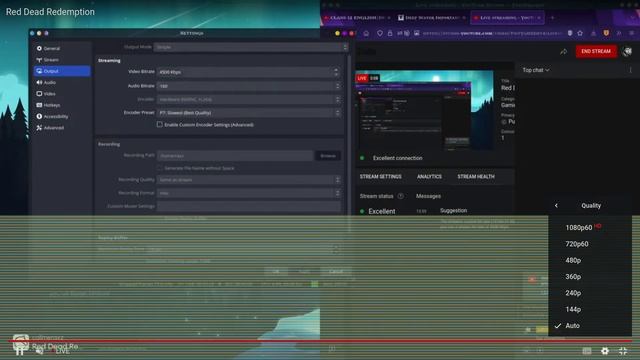640x360 pixels.
Task: Enable Custom Encoder Settings checkbox
Action: [160, 124]
